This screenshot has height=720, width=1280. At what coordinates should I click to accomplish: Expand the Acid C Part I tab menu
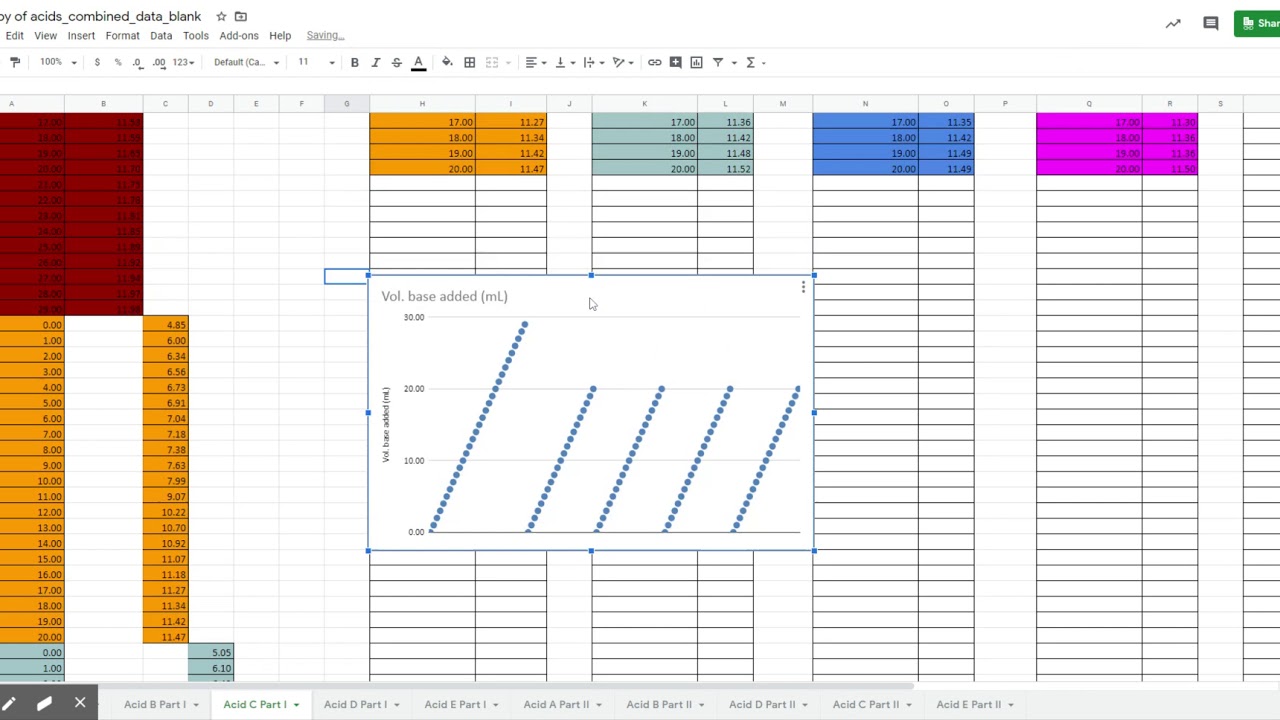pos(296,705)
